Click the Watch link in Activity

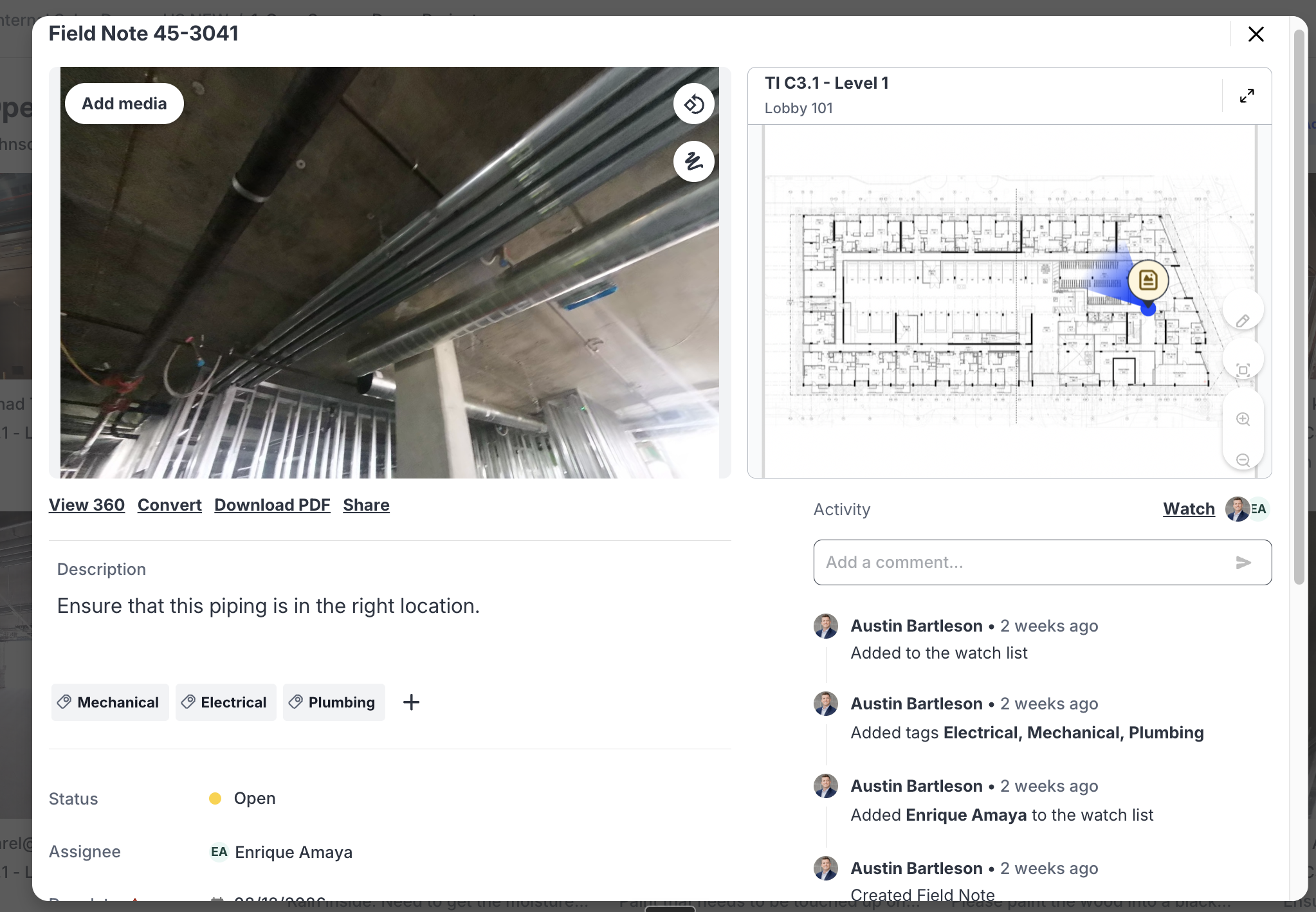pyautogui.click(x=1189, y=509)
